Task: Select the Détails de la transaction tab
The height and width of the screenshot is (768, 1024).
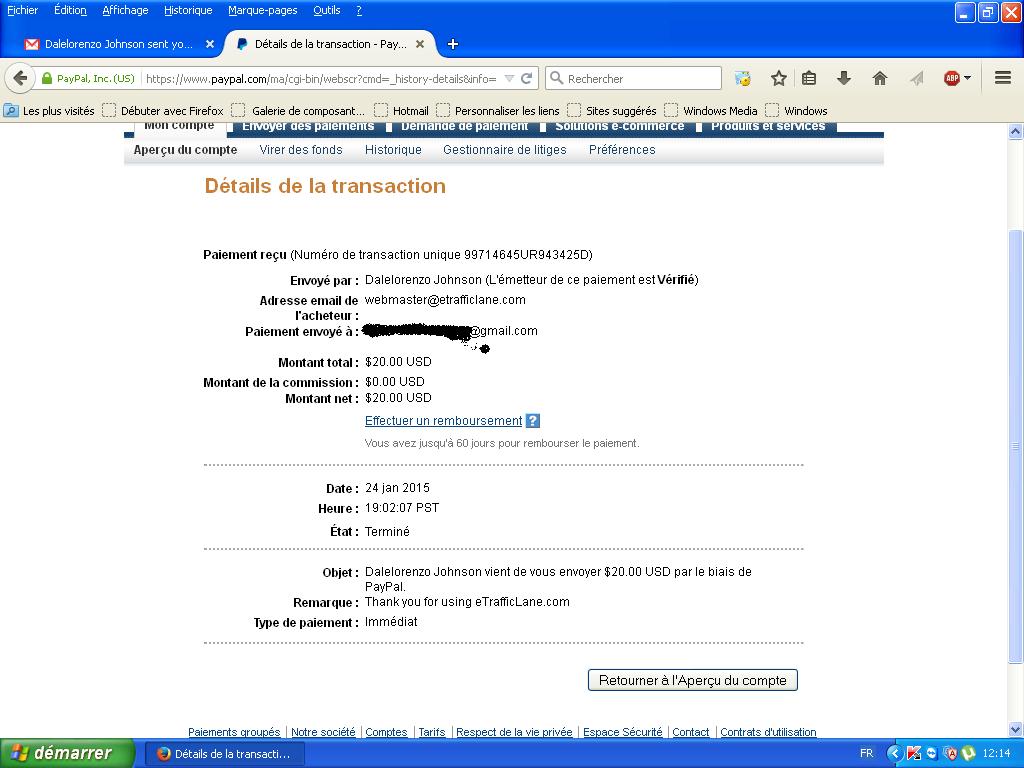Action: [x=330, y=44]
